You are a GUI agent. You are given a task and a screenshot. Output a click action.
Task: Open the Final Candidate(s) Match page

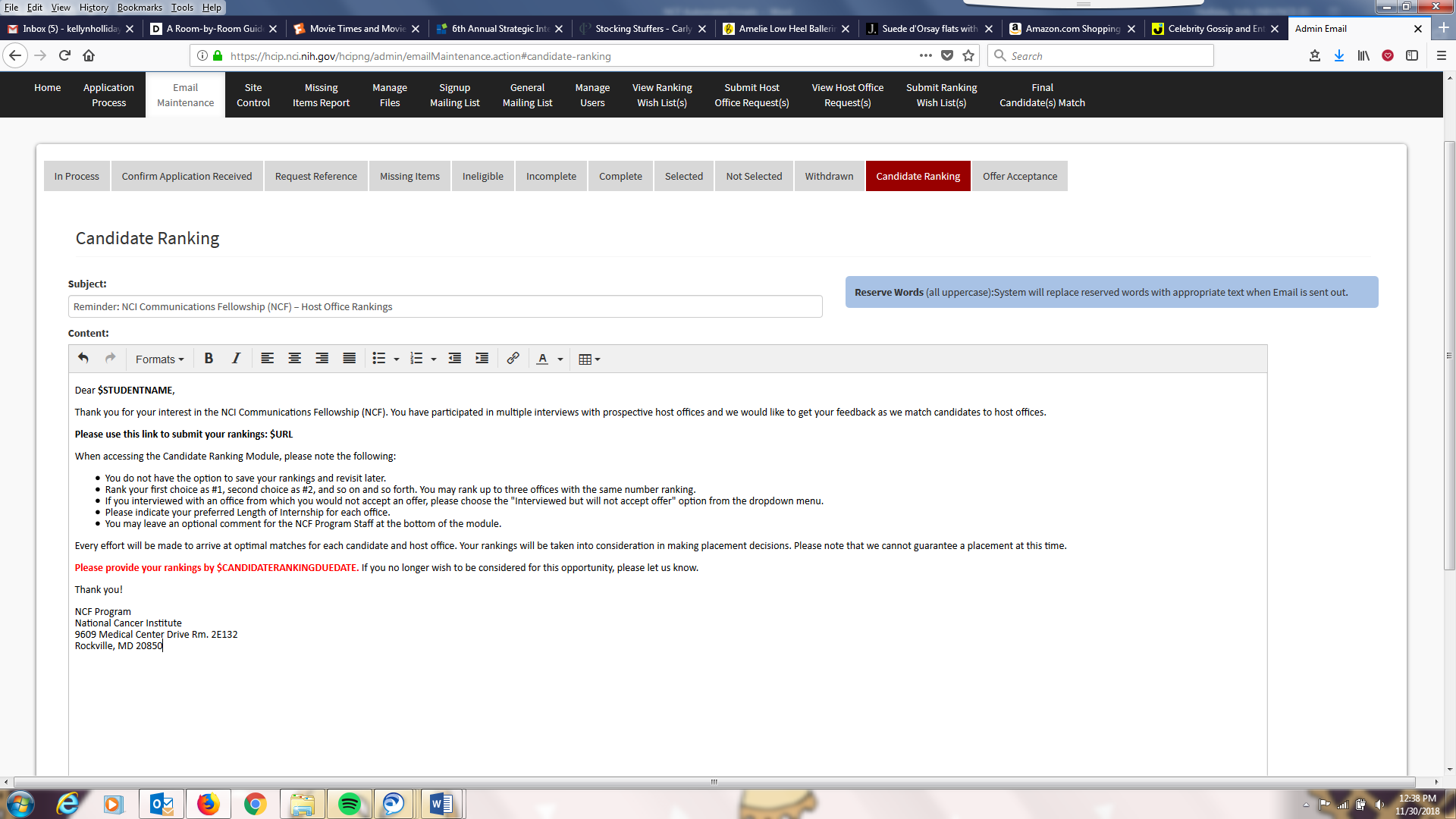click(x=1042, y=95)
